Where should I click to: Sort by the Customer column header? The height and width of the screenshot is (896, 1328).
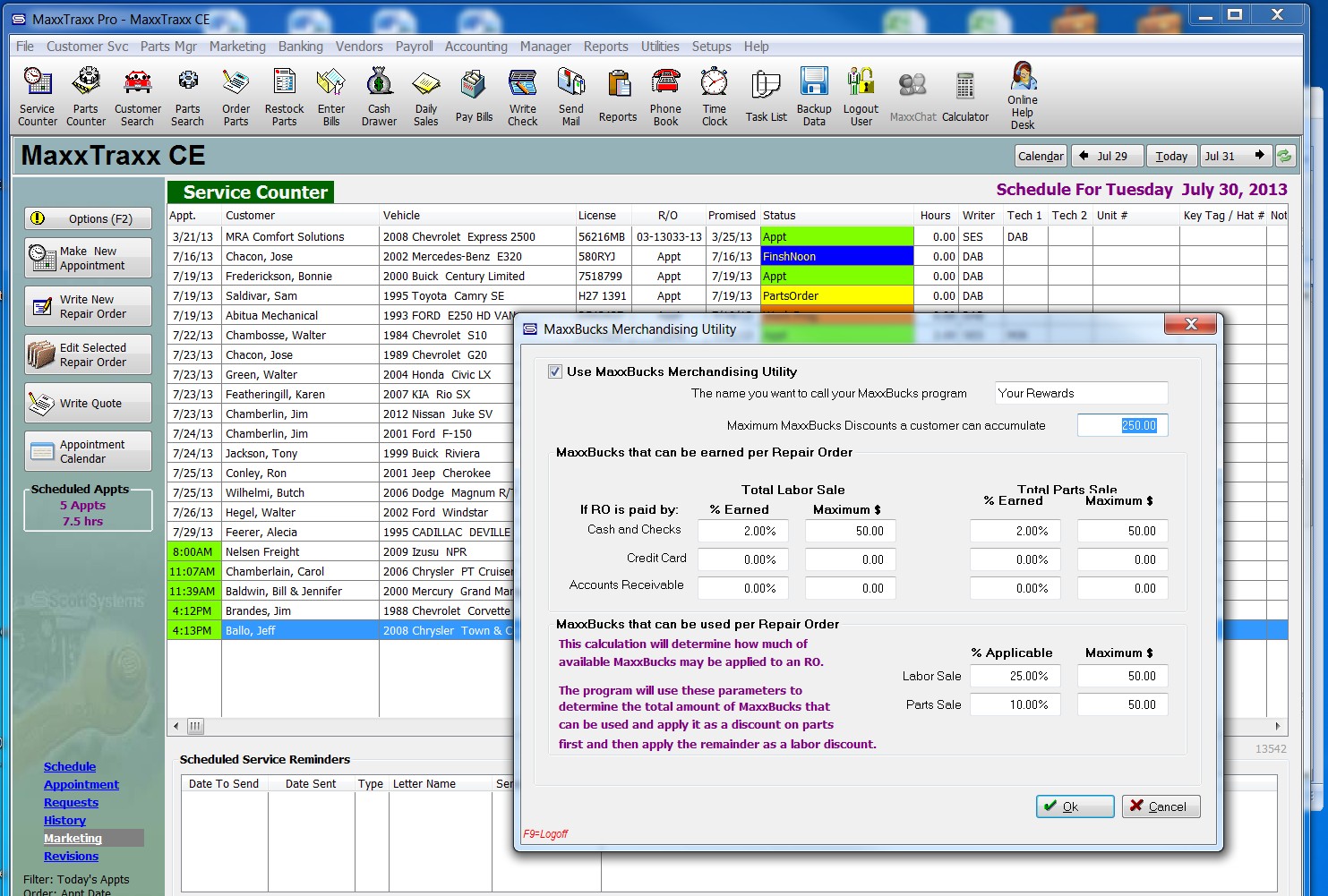coord(300,216)
